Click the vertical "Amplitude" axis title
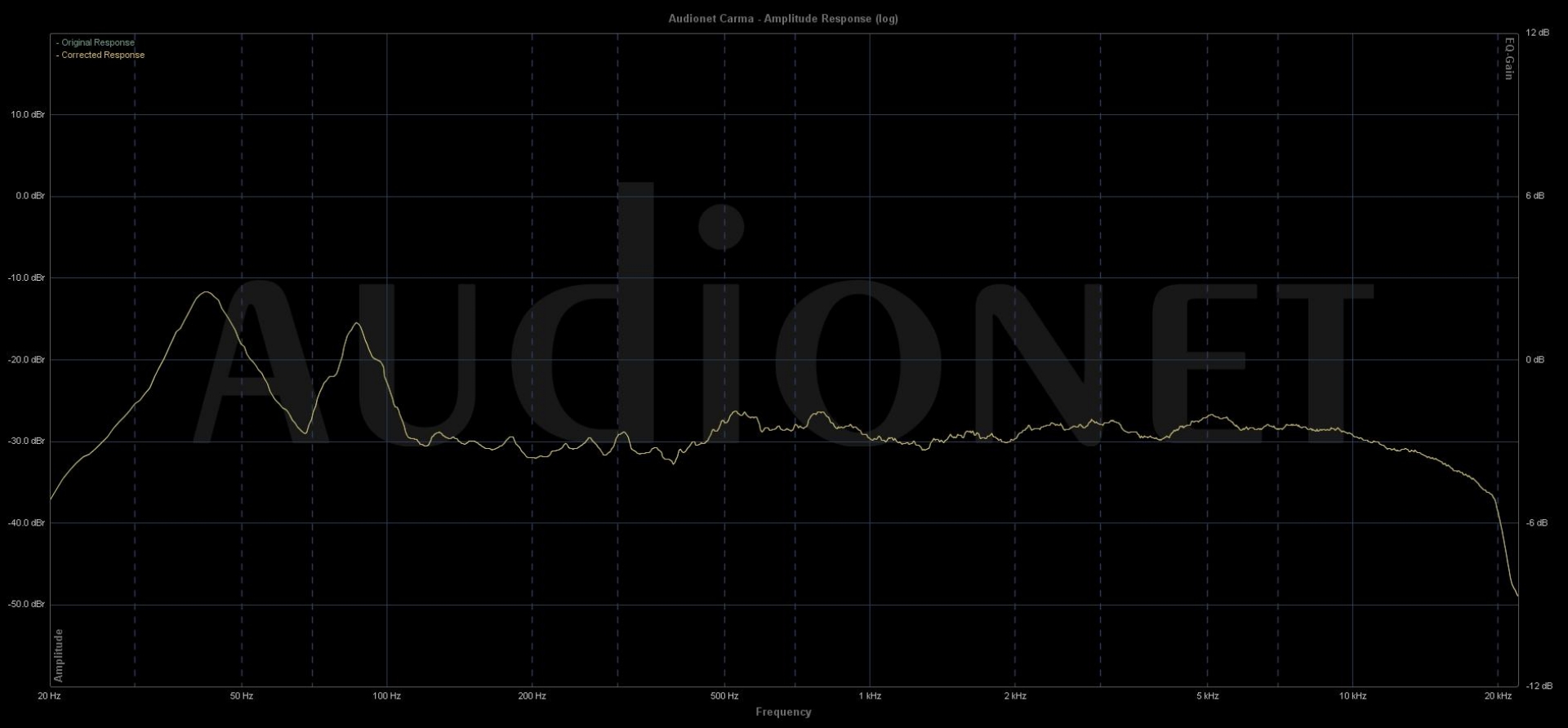Screen dimensions: 1568x728 58,655
